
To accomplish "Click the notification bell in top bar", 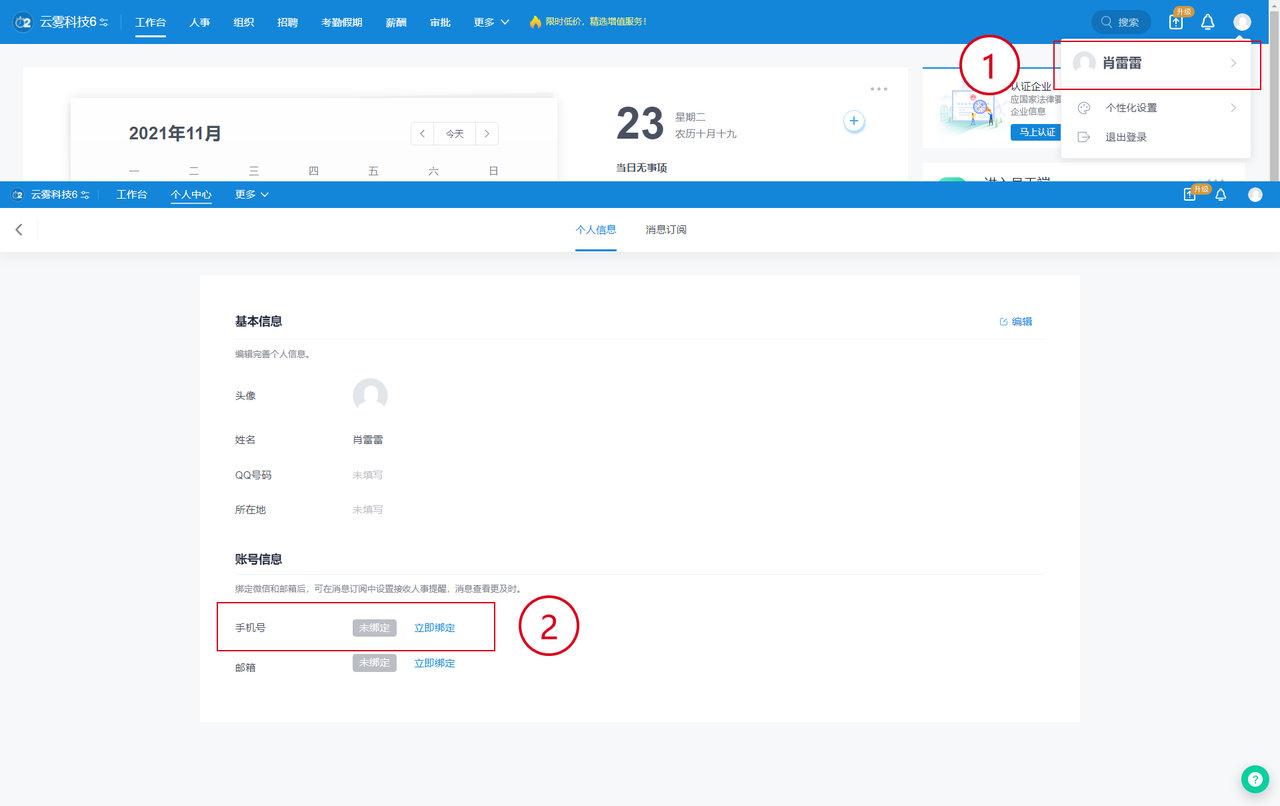I will [1208, 22].
